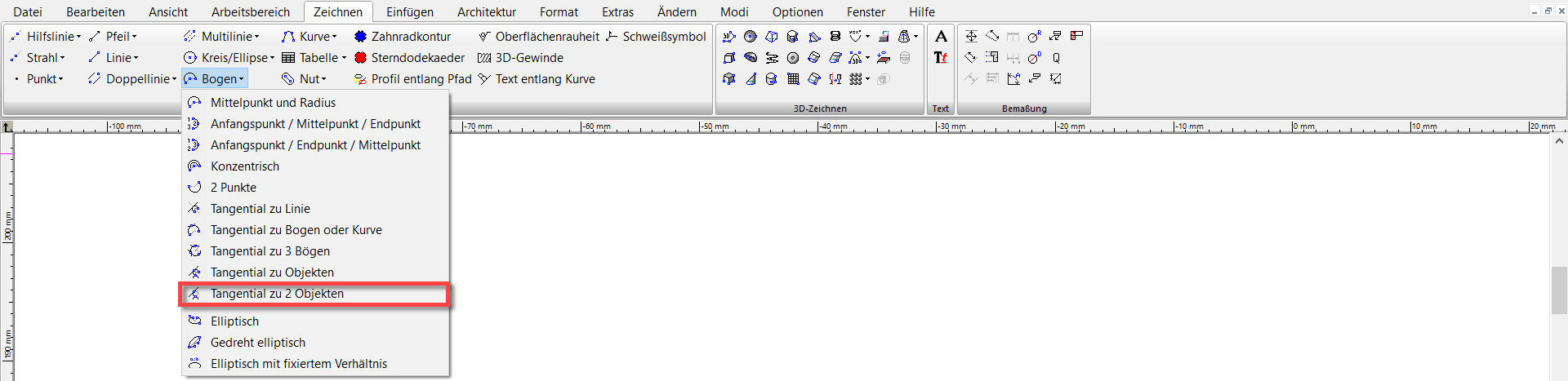Image resolution: width=1568 pixels, height=381 pixels.
Task: Select the diameter dimension tool
Action: (x=1035, y=58)
